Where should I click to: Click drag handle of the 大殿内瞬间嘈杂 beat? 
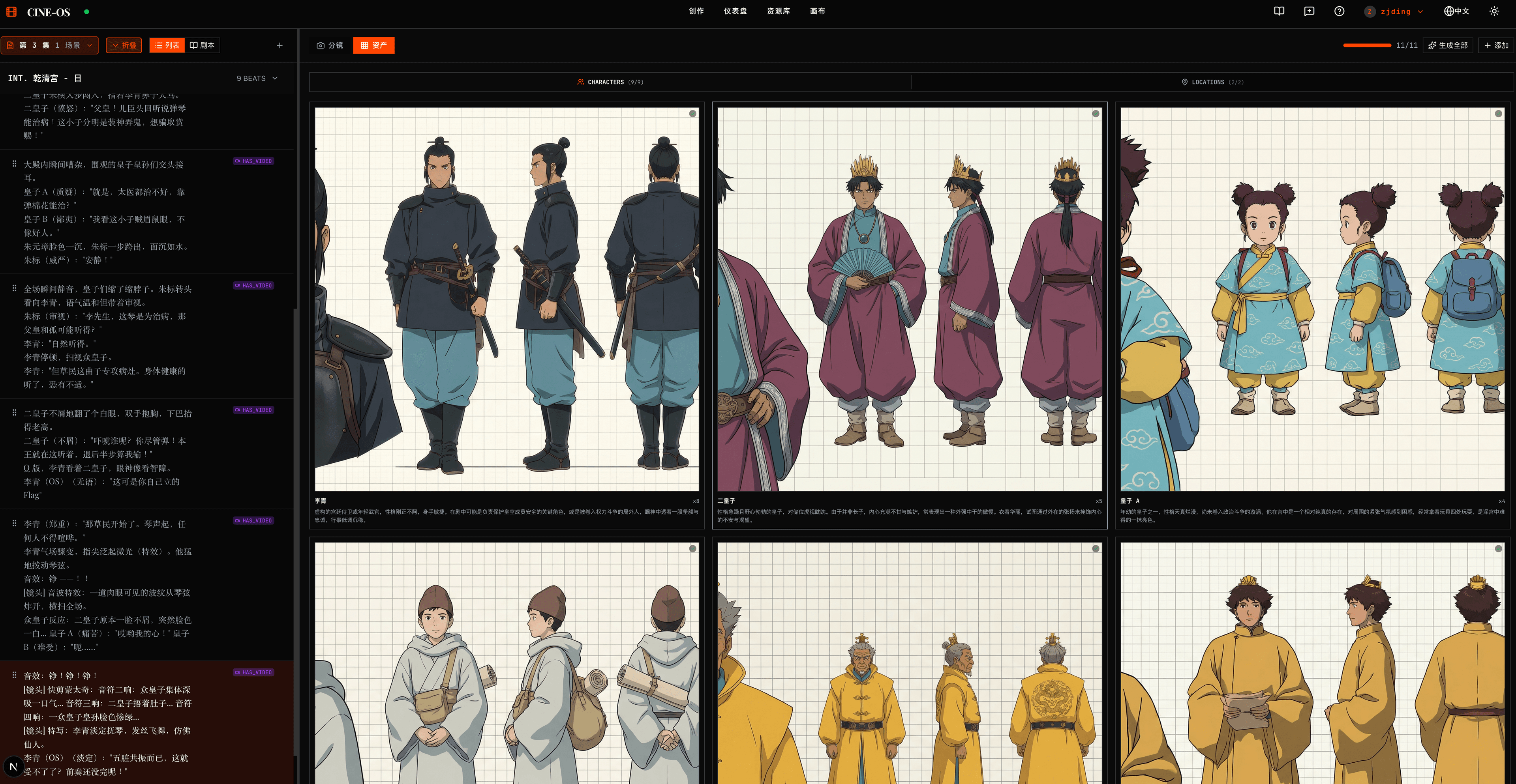click(14, 163)
